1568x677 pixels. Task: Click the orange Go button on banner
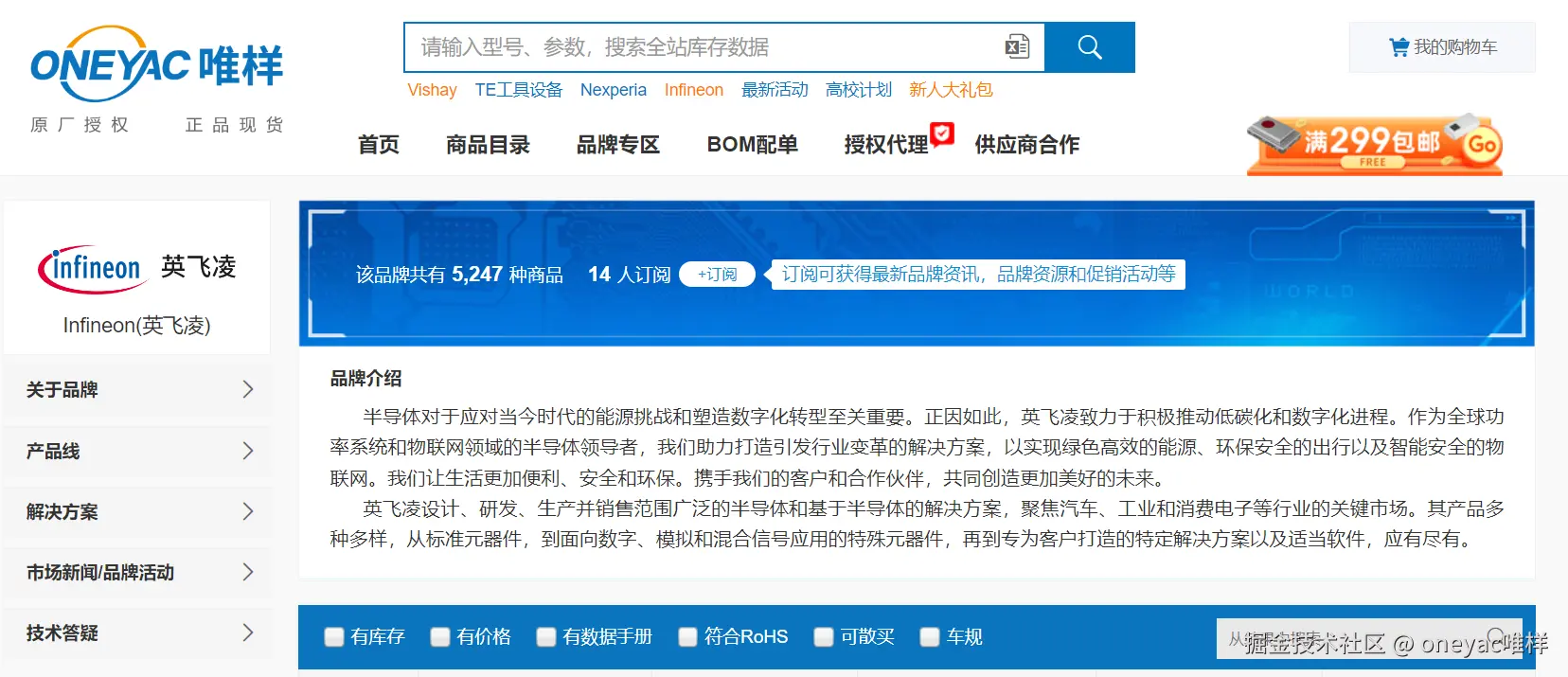[1482, 145]
